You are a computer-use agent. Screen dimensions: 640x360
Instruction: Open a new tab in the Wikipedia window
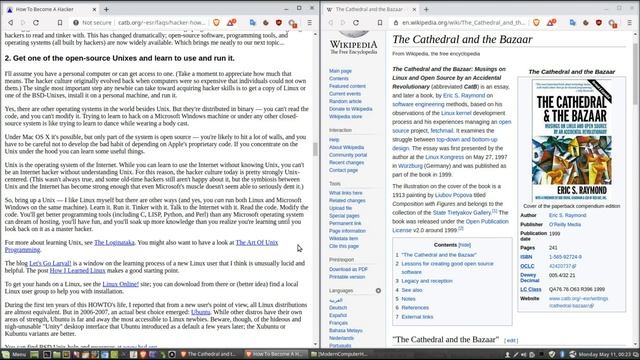(x=426, y=9)
